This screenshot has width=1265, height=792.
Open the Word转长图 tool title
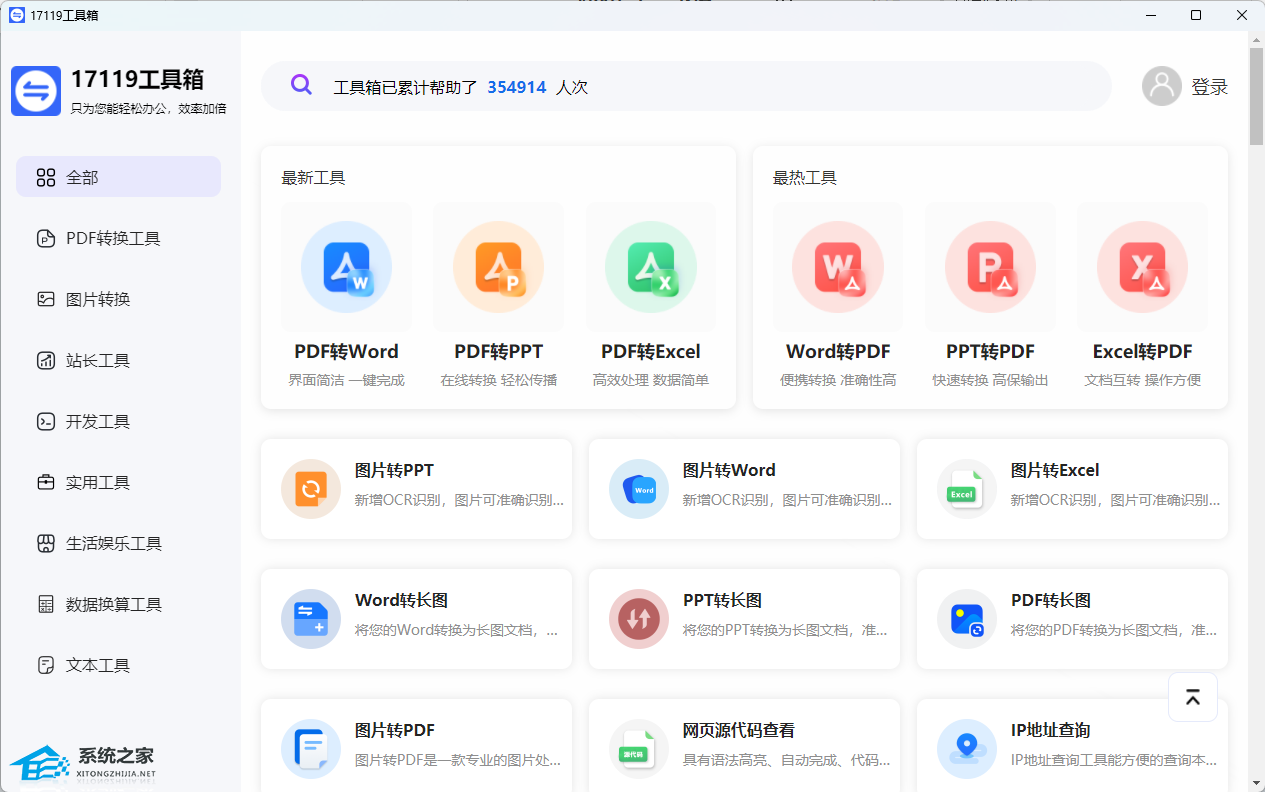(x=401, y=600)
